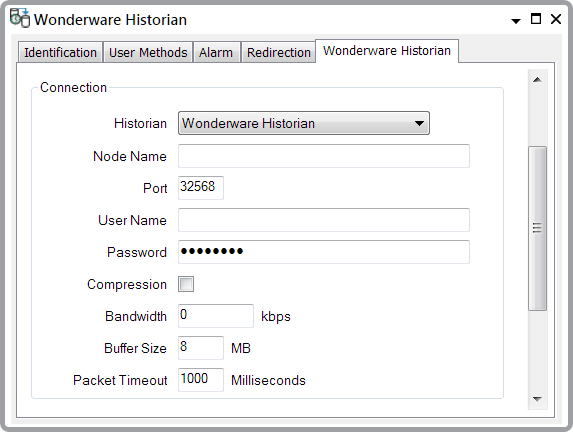The width and height of the screenshot is (573, 432).
Task: Close the Wonderware Historian panel
Action: [x=556, y=19]
